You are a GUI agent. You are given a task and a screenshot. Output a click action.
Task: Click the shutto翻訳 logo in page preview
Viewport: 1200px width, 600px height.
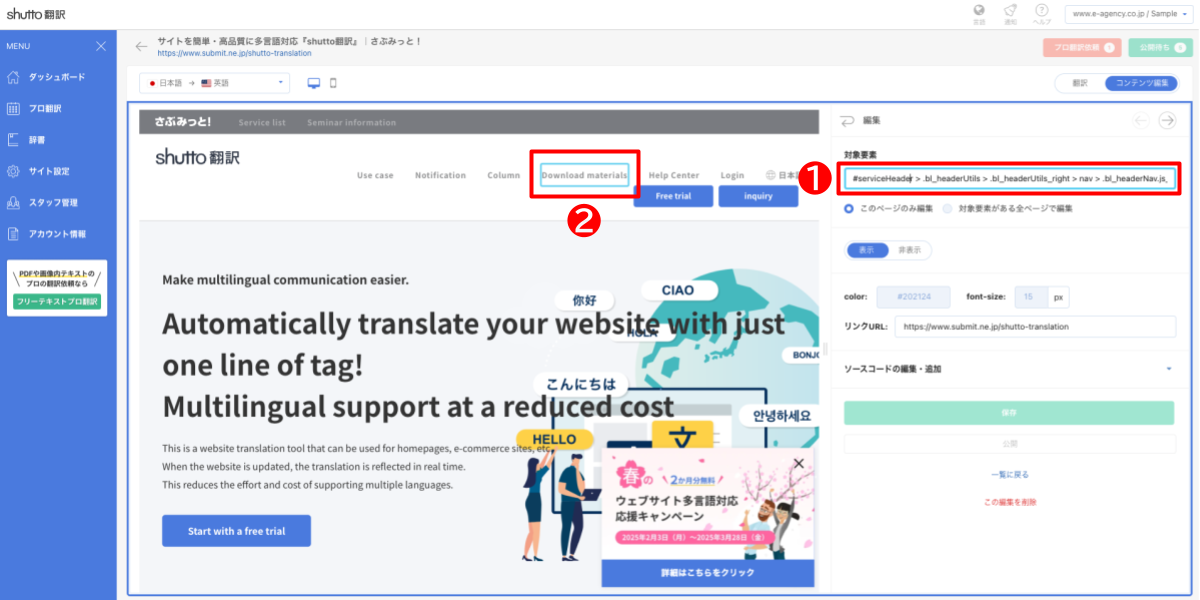coord(198,157)
